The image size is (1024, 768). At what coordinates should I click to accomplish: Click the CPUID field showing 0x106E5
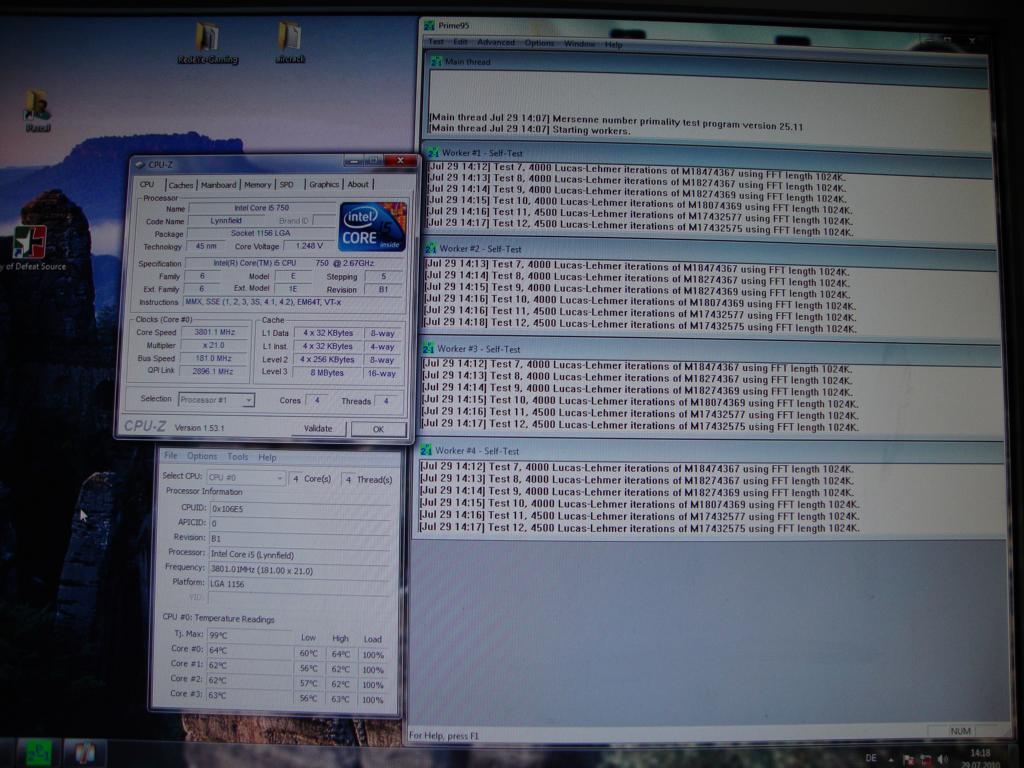pos(300,509)
